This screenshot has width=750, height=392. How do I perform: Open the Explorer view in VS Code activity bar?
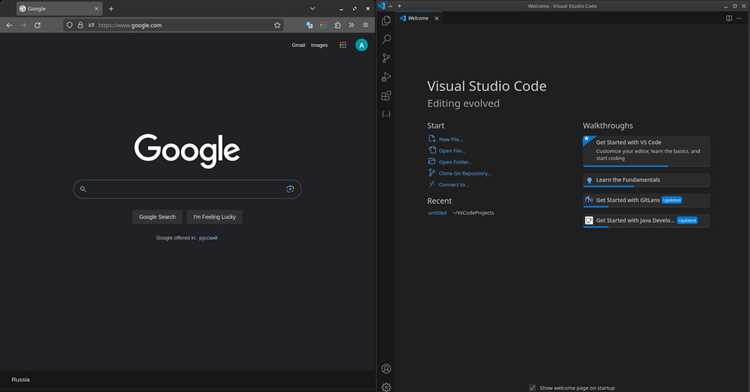click(386, 20)
